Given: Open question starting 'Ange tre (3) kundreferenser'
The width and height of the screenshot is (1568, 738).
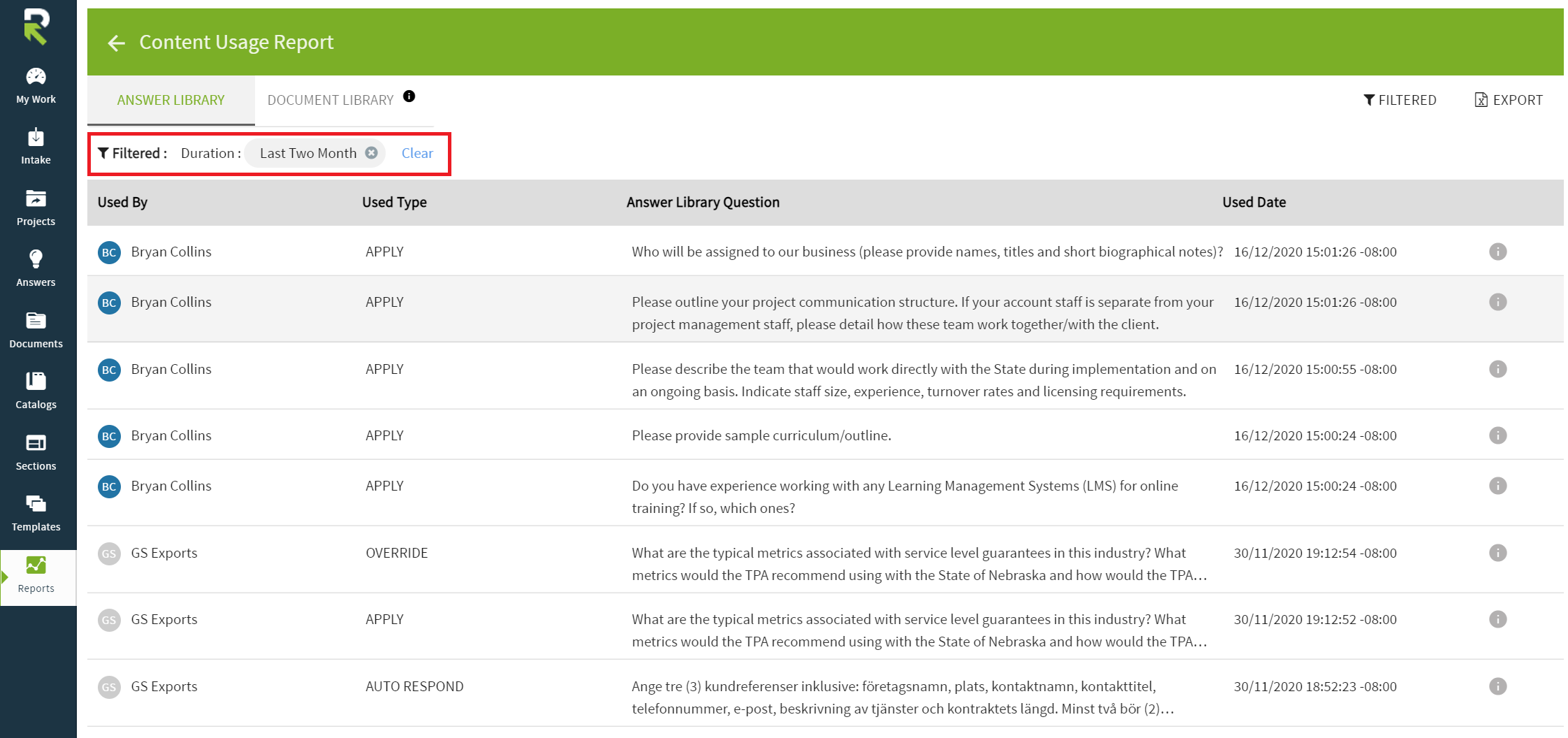Looking at the screenshot, I should click(x=903, y=697).
